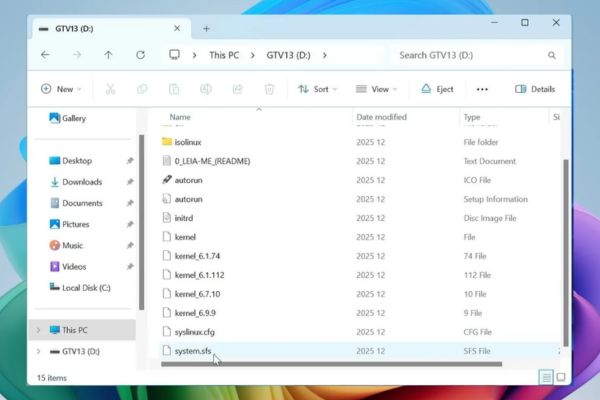Click This PC in the address breadcrumb
The image size is (600, 400).
pyautogui.click(x=224, y=55)
